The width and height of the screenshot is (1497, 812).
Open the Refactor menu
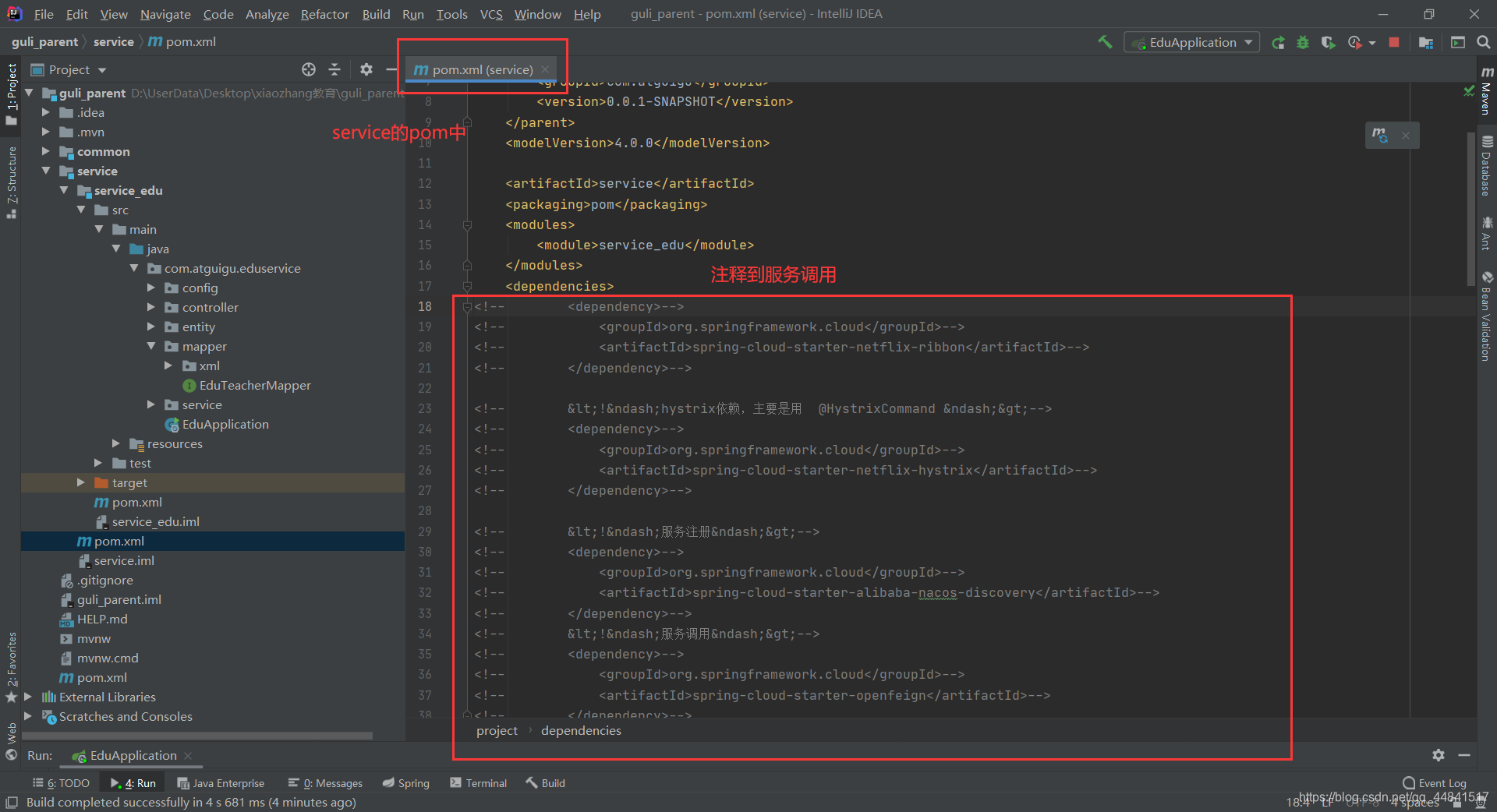click(x=324, y=14)
